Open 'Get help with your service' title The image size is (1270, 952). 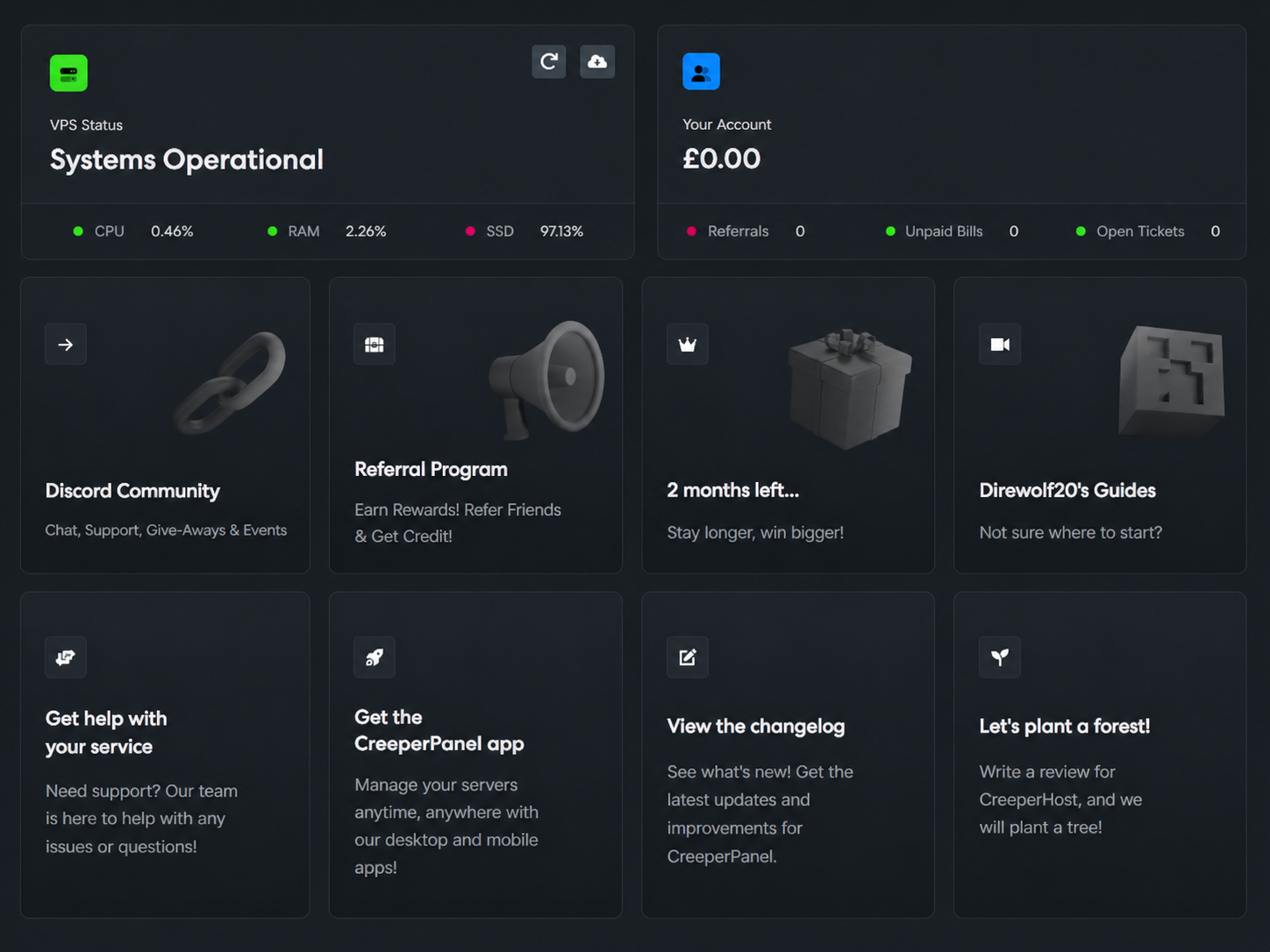click(x=106, y=732)
